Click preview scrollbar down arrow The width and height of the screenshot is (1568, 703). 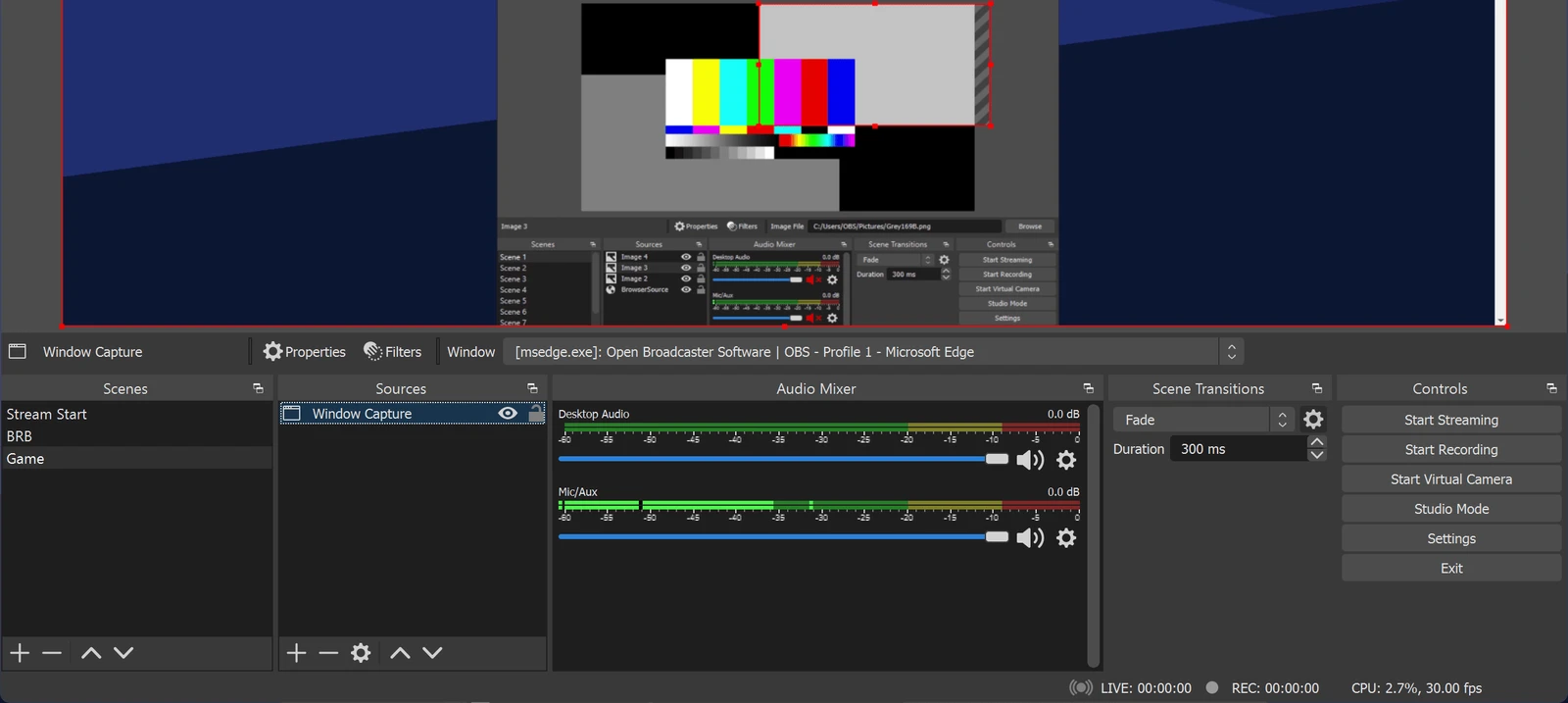point(1500,321)
